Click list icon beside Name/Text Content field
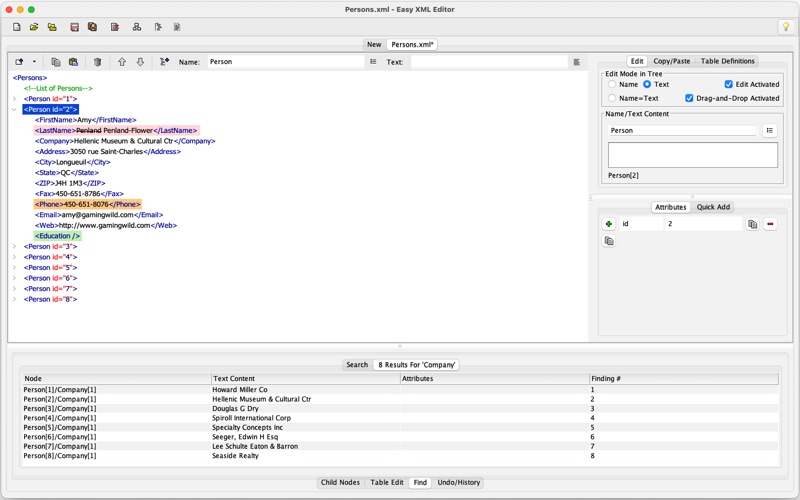The width and height of the screenshot is (800, 500). tap(769, 131)
